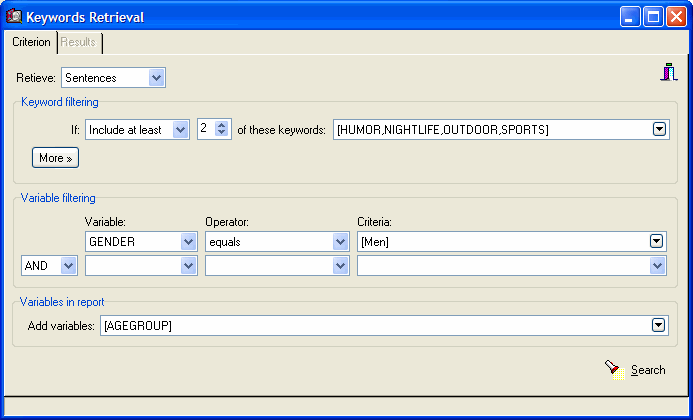
Task: Open the 'Include at least' condition dropdown
Action: point(180,129)
